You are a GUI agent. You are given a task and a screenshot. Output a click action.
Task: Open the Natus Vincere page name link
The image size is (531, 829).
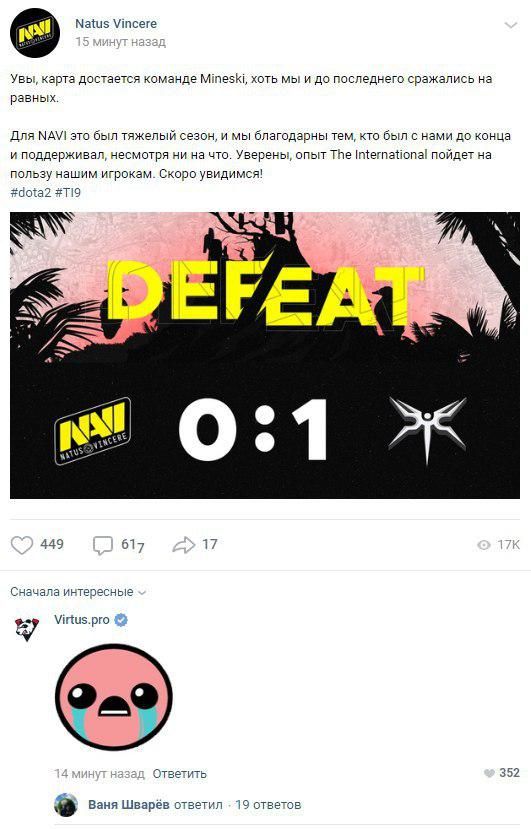116,24
